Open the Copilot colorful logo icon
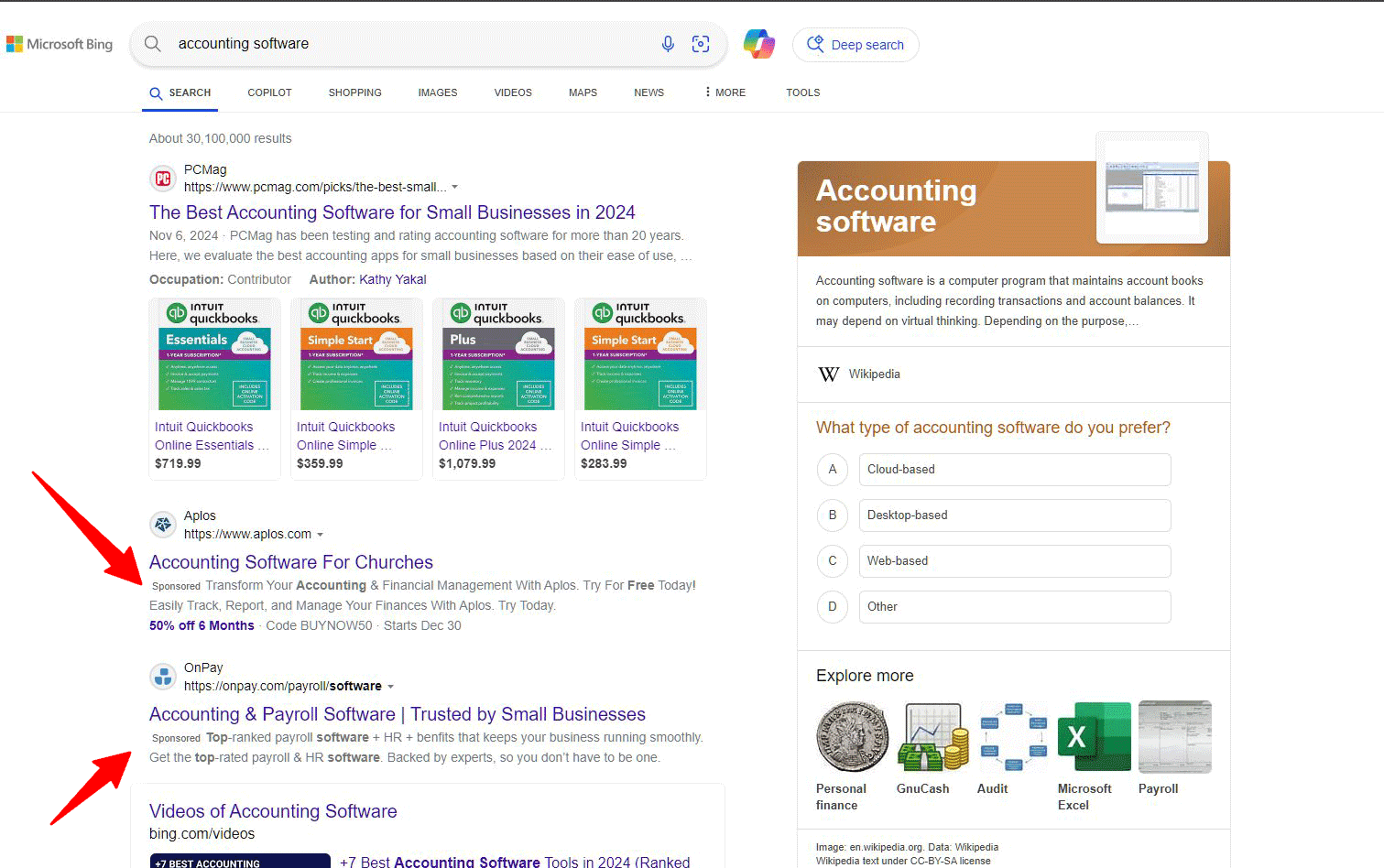Viewport: 1384px width, 868px height. coord(758,44)
